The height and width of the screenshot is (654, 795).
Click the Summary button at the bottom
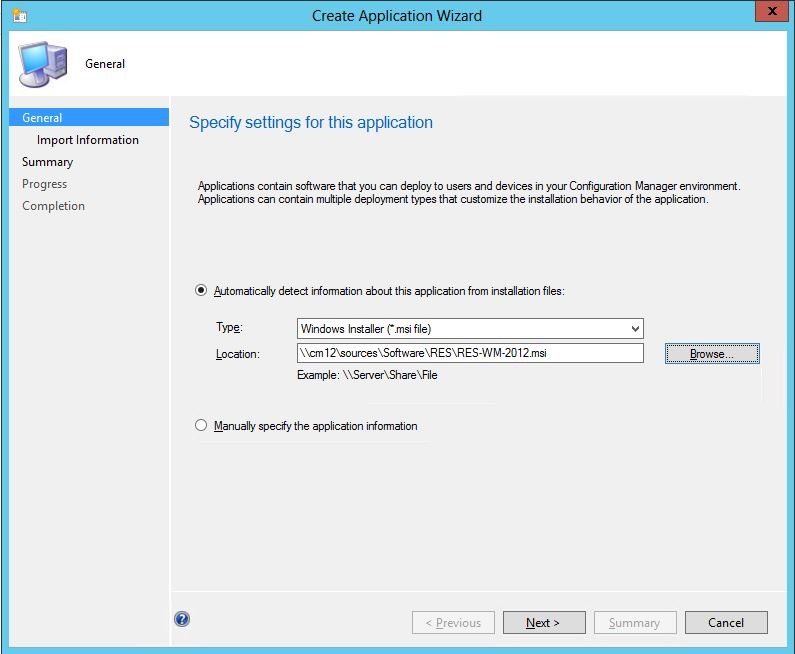tap(635, 623)
